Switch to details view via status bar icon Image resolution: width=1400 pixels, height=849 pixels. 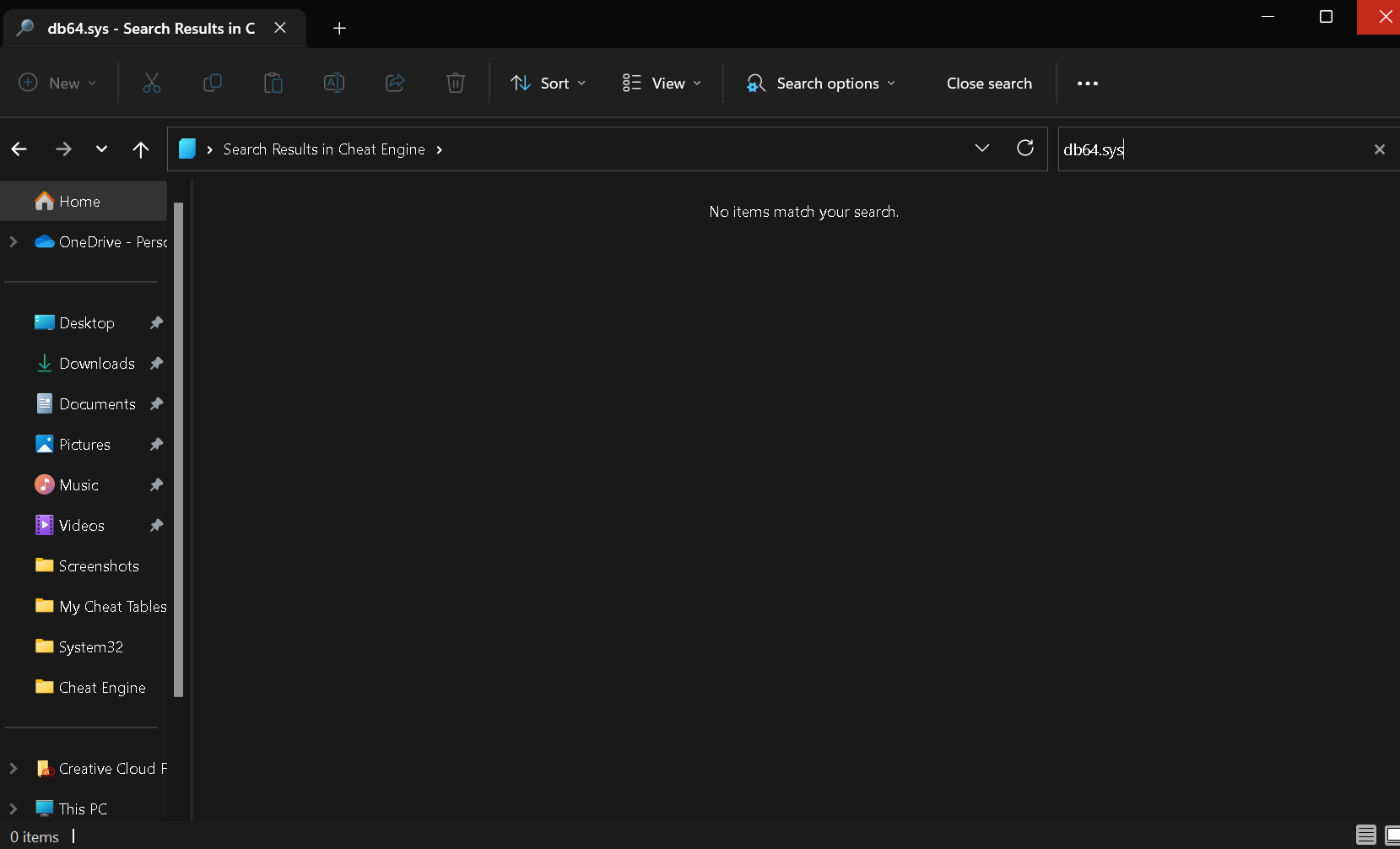tap(1364, 835)
